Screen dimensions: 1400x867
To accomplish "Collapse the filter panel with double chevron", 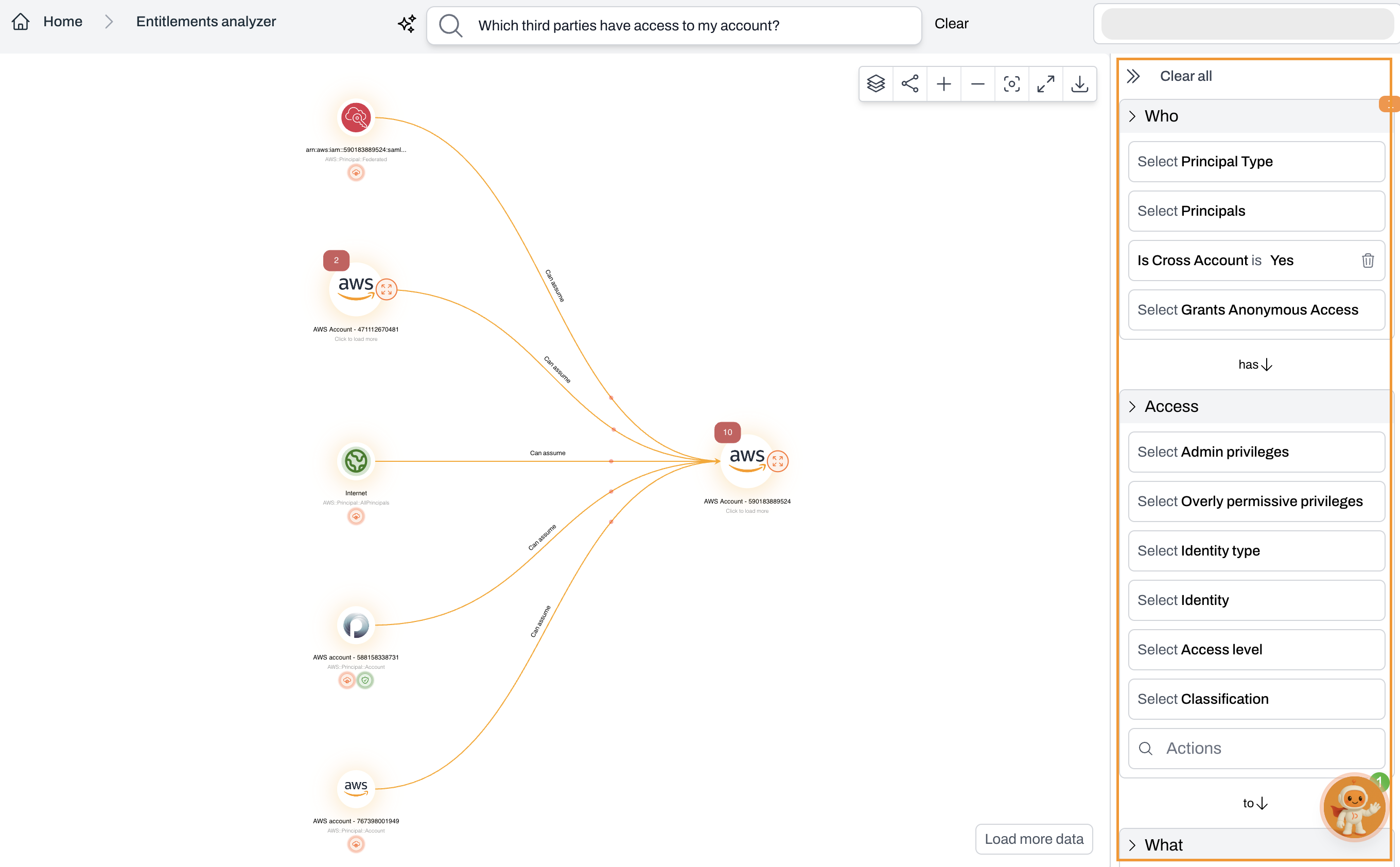I will point(1133,76).
